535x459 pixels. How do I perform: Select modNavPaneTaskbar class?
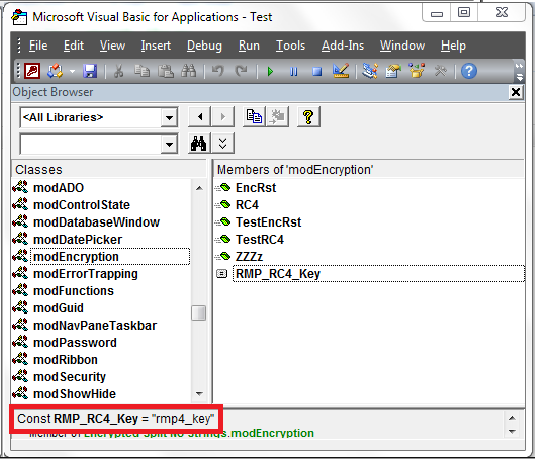tap(95, 326)
